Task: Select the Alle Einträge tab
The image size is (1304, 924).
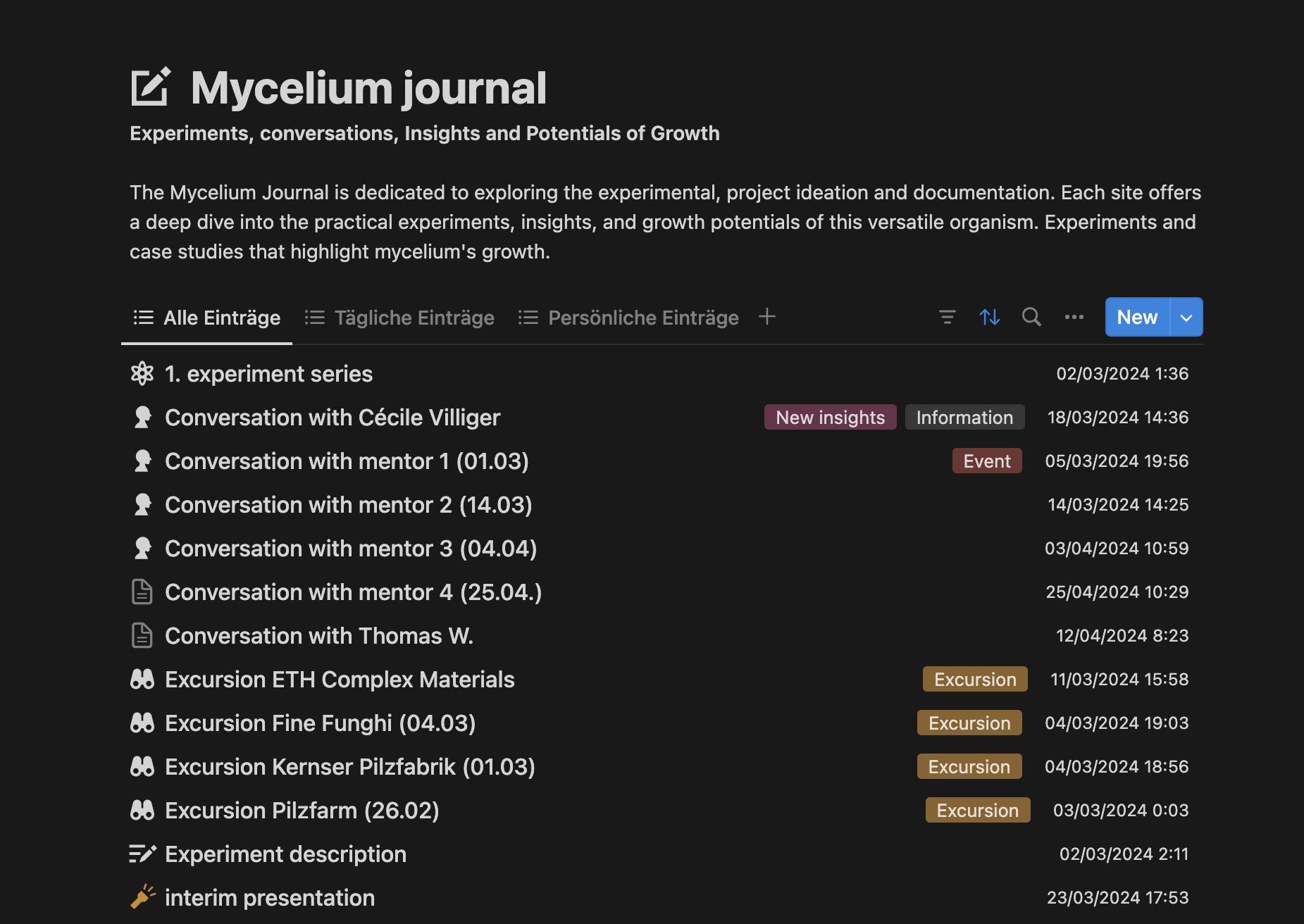Action: 207,318
